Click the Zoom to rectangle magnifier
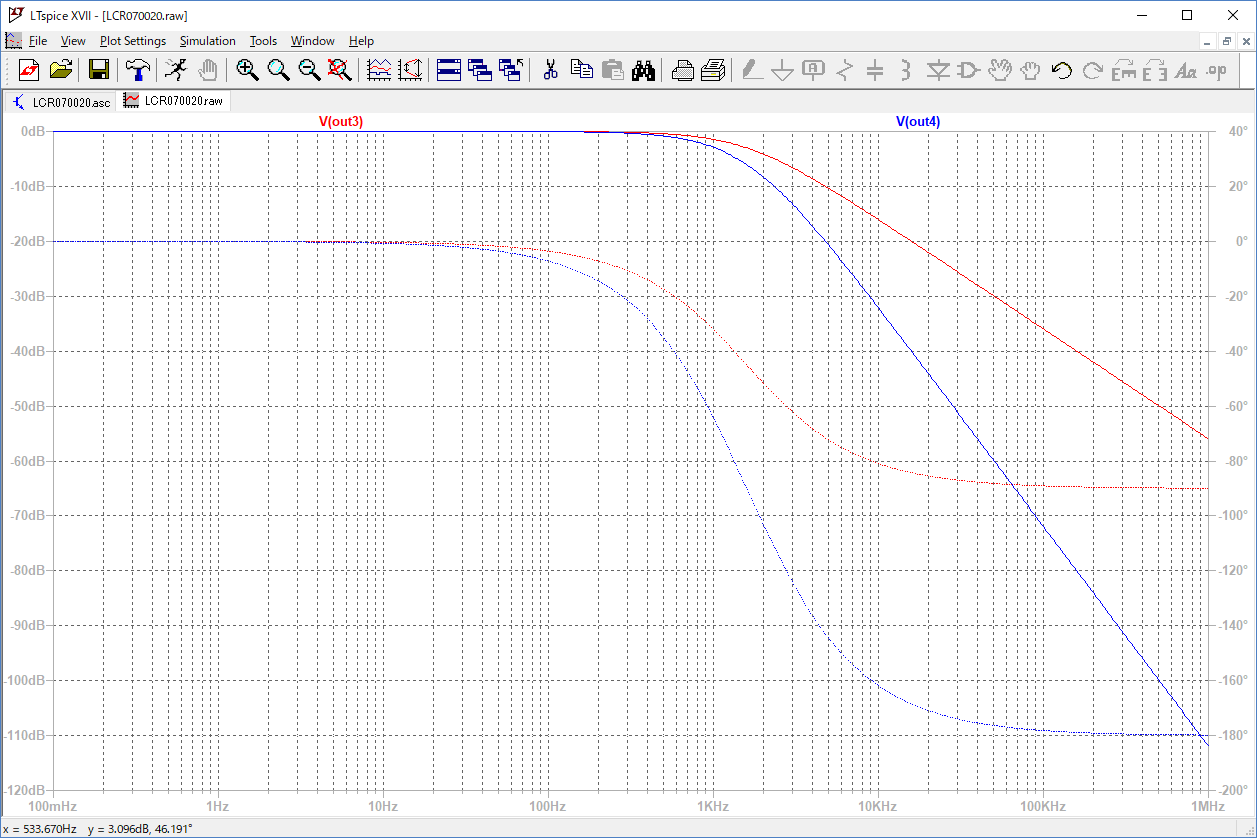Image resolution: width=1257 pixels, height=838 pixels. pyautogui.click(x=247, y=70)
